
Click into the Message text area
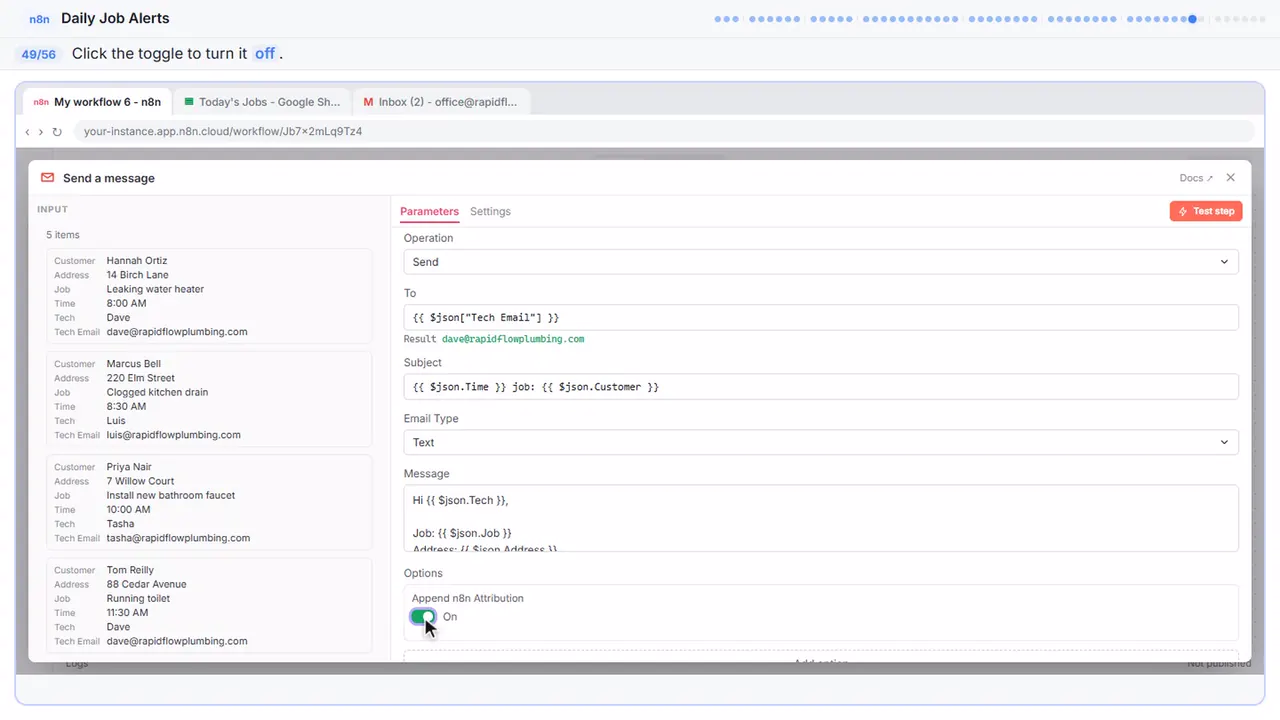pos(821,518)
